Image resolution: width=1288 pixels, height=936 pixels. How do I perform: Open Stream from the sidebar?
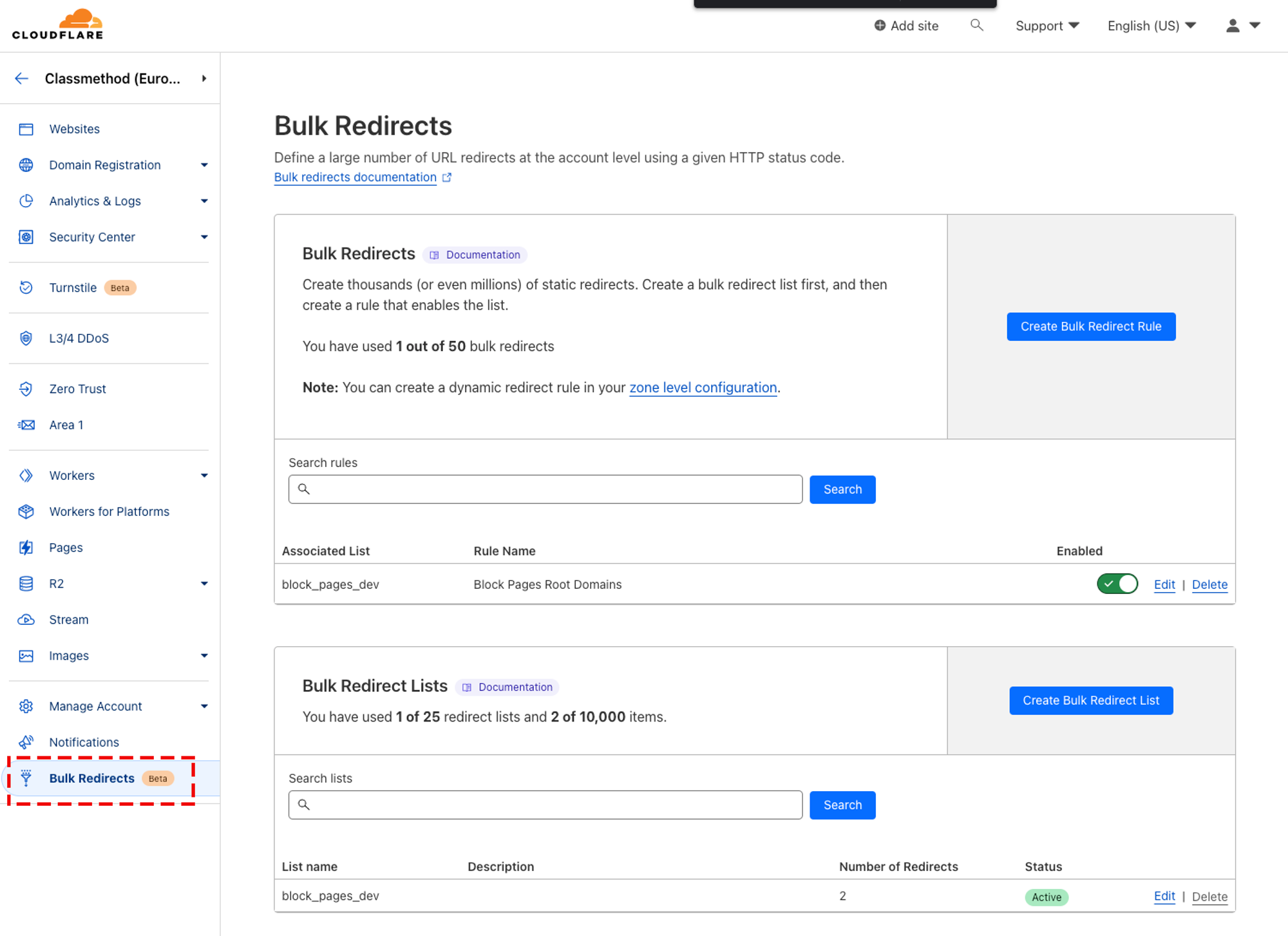tap(69, 619)
